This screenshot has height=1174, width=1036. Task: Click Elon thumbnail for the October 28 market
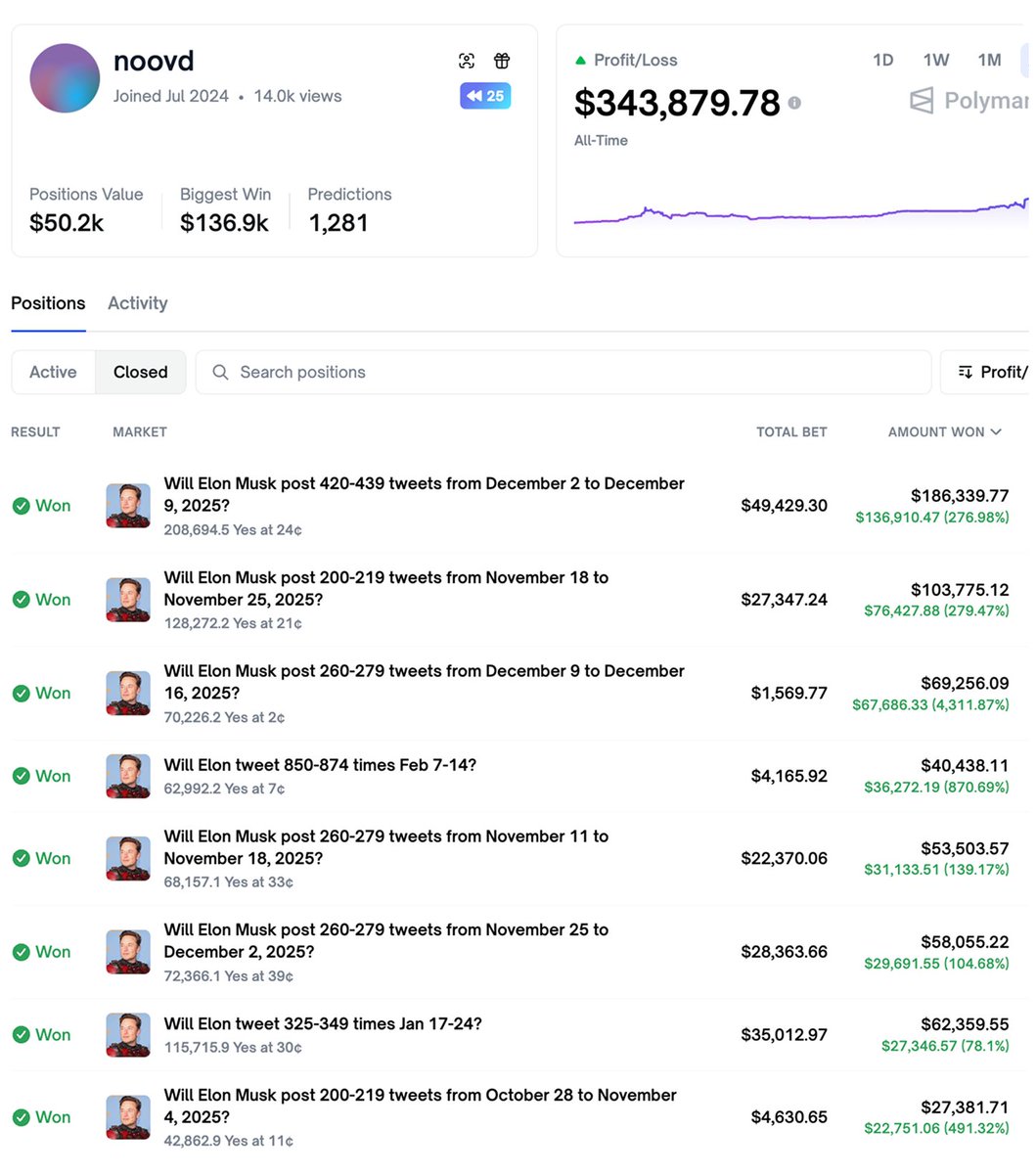click(x=128, y=1117)
